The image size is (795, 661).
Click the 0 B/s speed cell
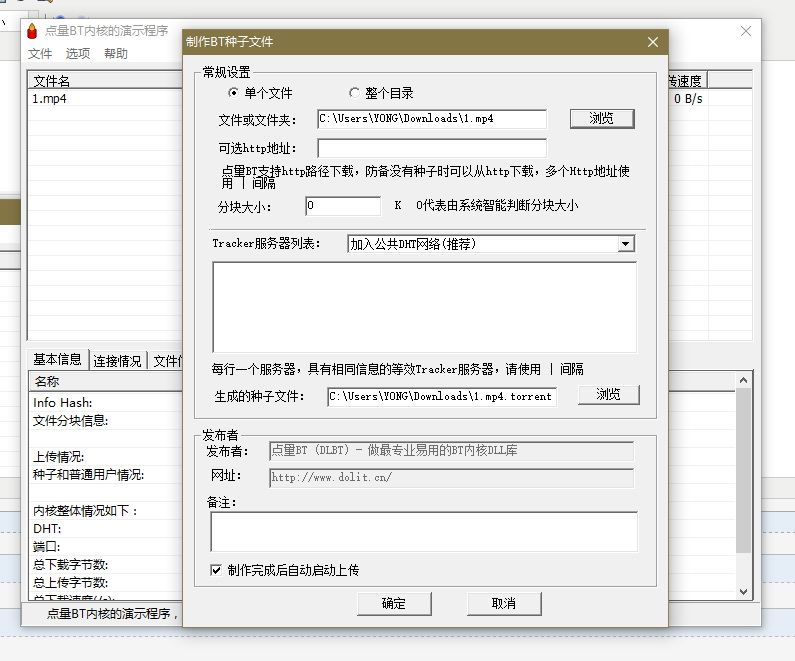688,99
